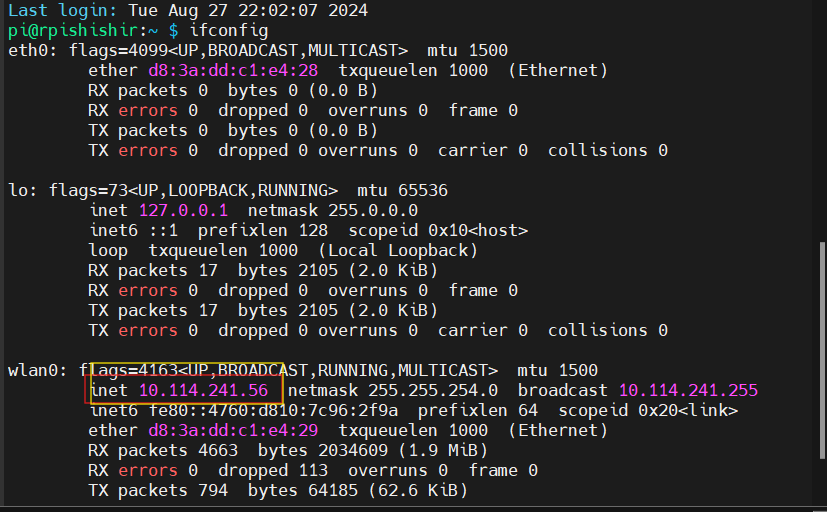
Task: Click the loopback address 127.0.0.1
Action: (x=183, y=210)
